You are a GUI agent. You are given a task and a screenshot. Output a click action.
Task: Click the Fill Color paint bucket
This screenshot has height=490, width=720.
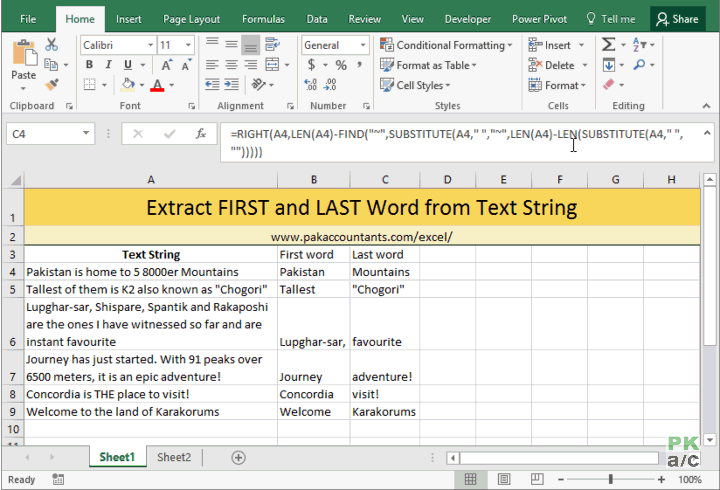[128, 84]
